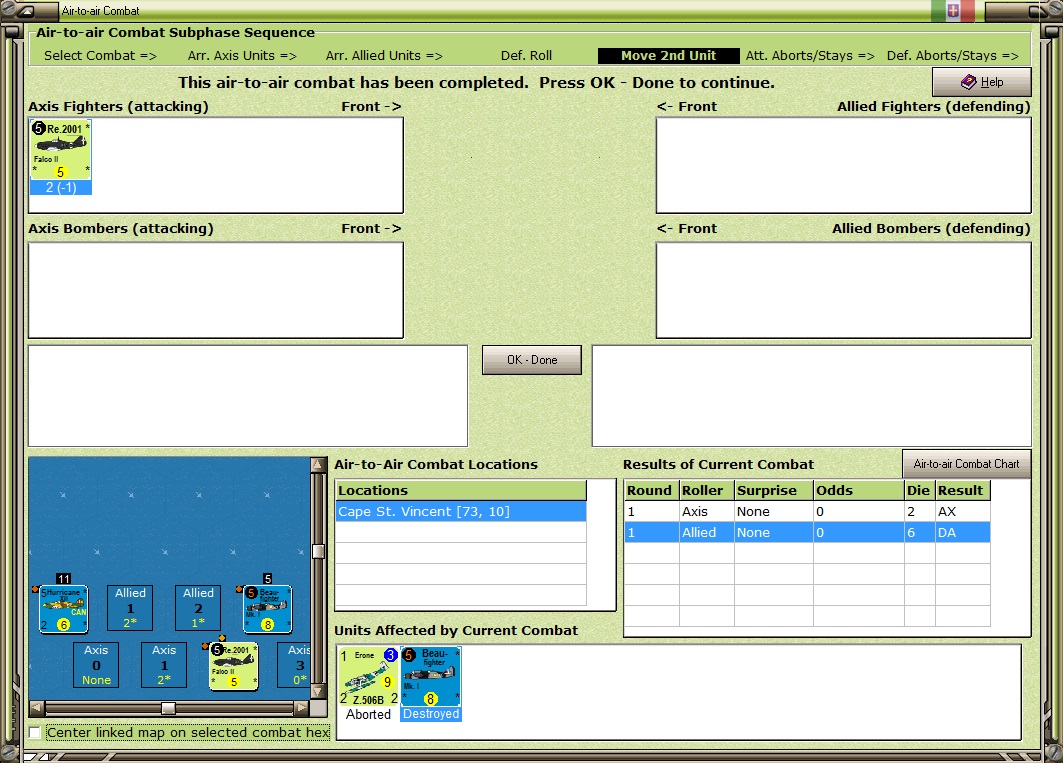
Task: Click the 2 (-1) strength label under Re.2001
Action: (60, 188)
